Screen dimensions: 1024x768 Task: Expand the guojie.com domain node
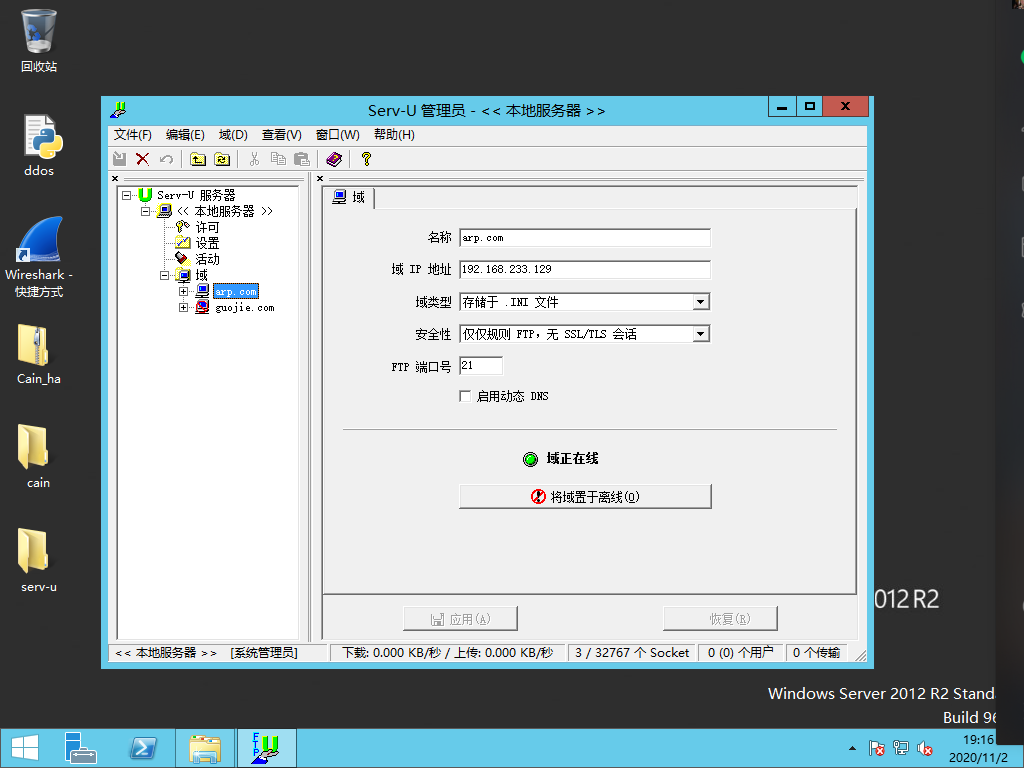click(x=184, y=307)
